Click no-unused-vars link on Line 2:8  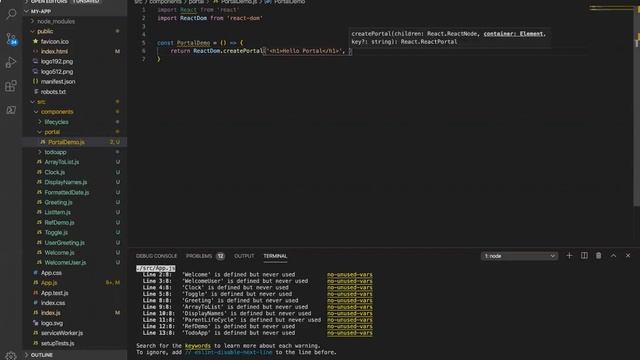pos(349,275)
